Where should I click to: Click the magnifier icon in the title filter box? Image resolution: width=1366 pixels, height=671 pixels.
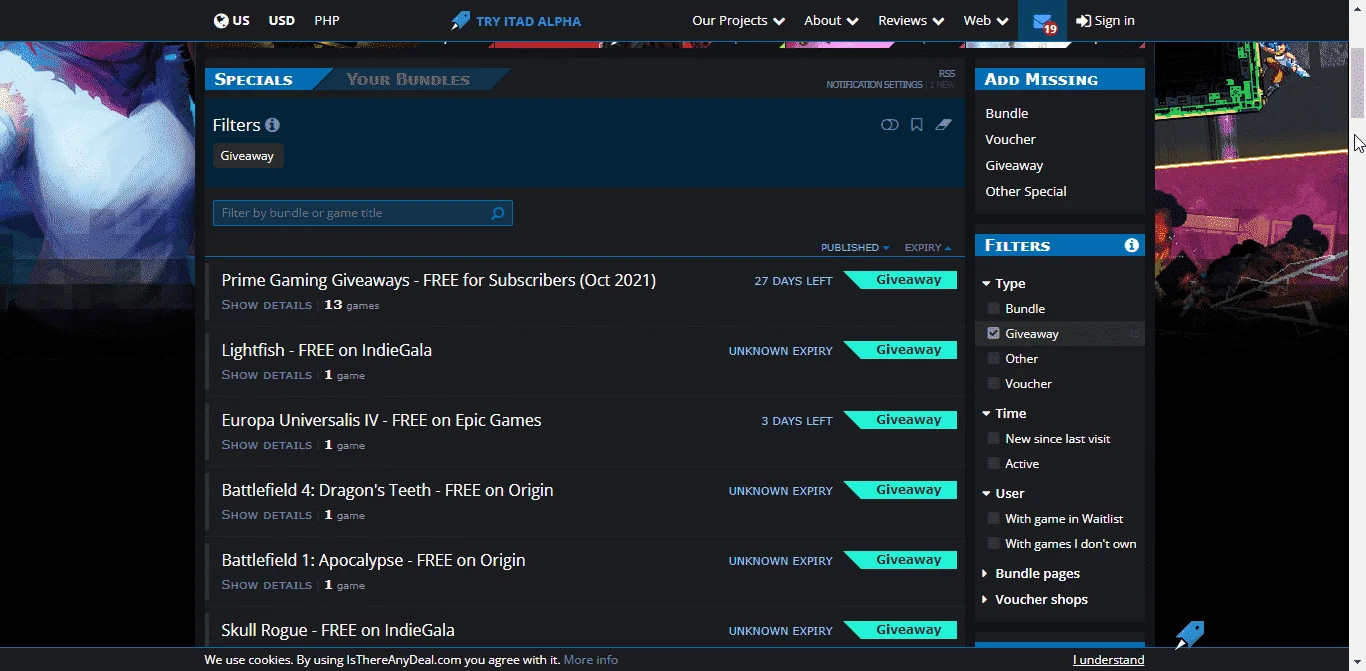pyautogui.click(x=498, y=213)
